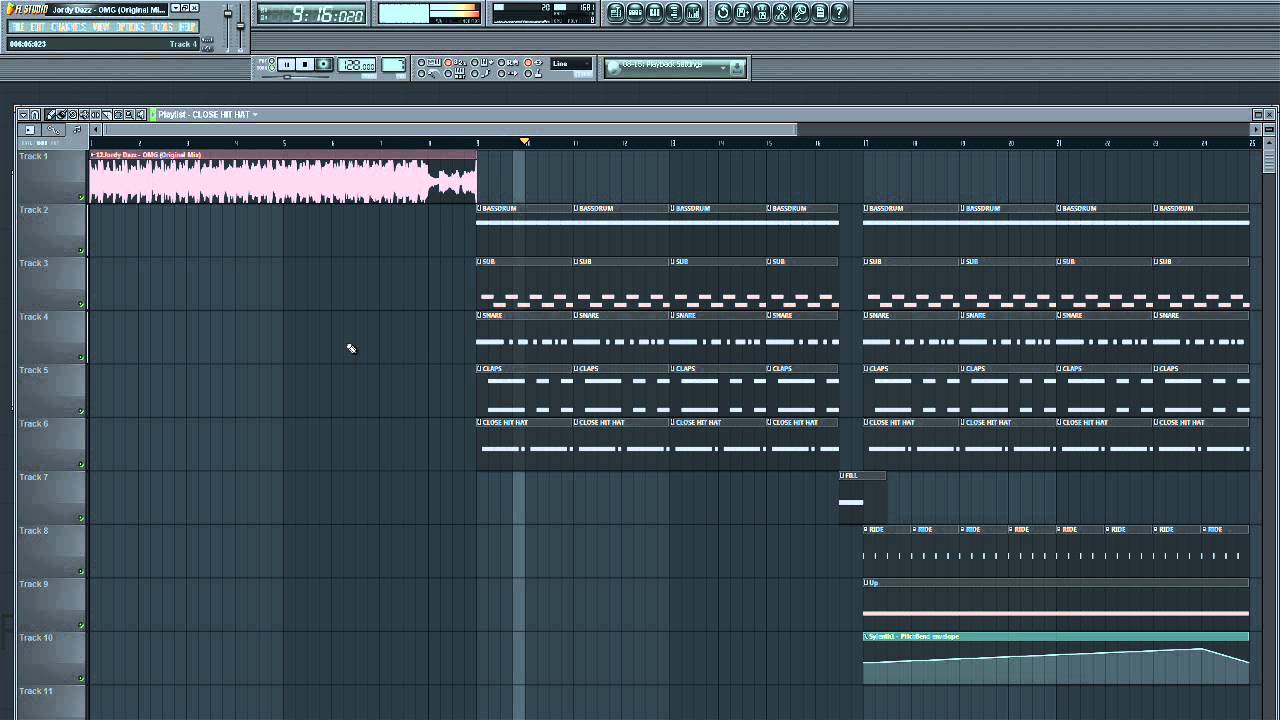Open the OPTIONS menu
Viewport: 1280px width, 720px height.
coord(131,27)
